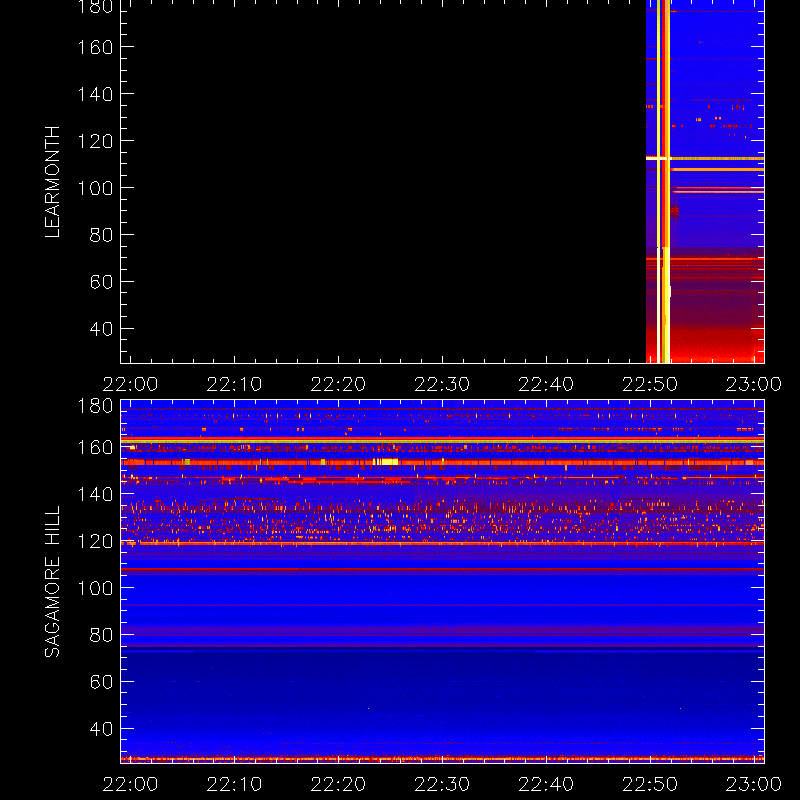
Task: Click 22:10 under the Learmonth plot
Action: click(234, 384)
